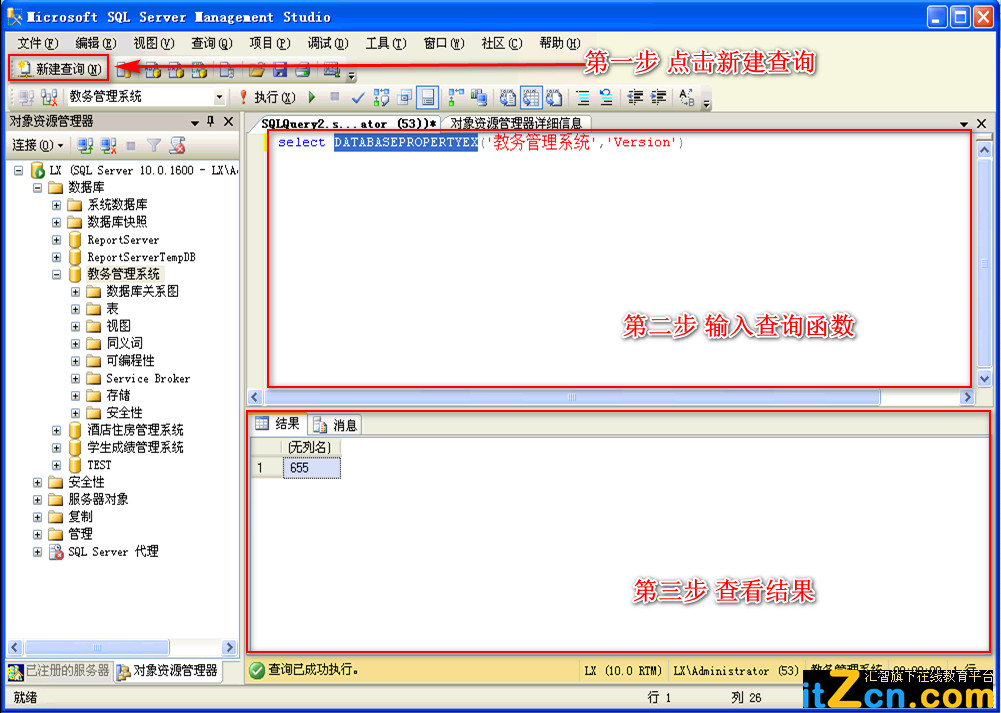The image size is (1001, 713).
Task: Comment out the selected lines
Action: 582,97
